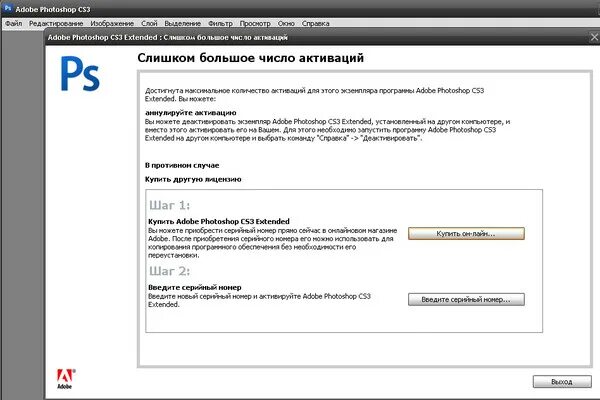This screenshot has width=600, height=400.
Task: Click the bold text Введите серийный номер
Action: click(x=195, y=287)
